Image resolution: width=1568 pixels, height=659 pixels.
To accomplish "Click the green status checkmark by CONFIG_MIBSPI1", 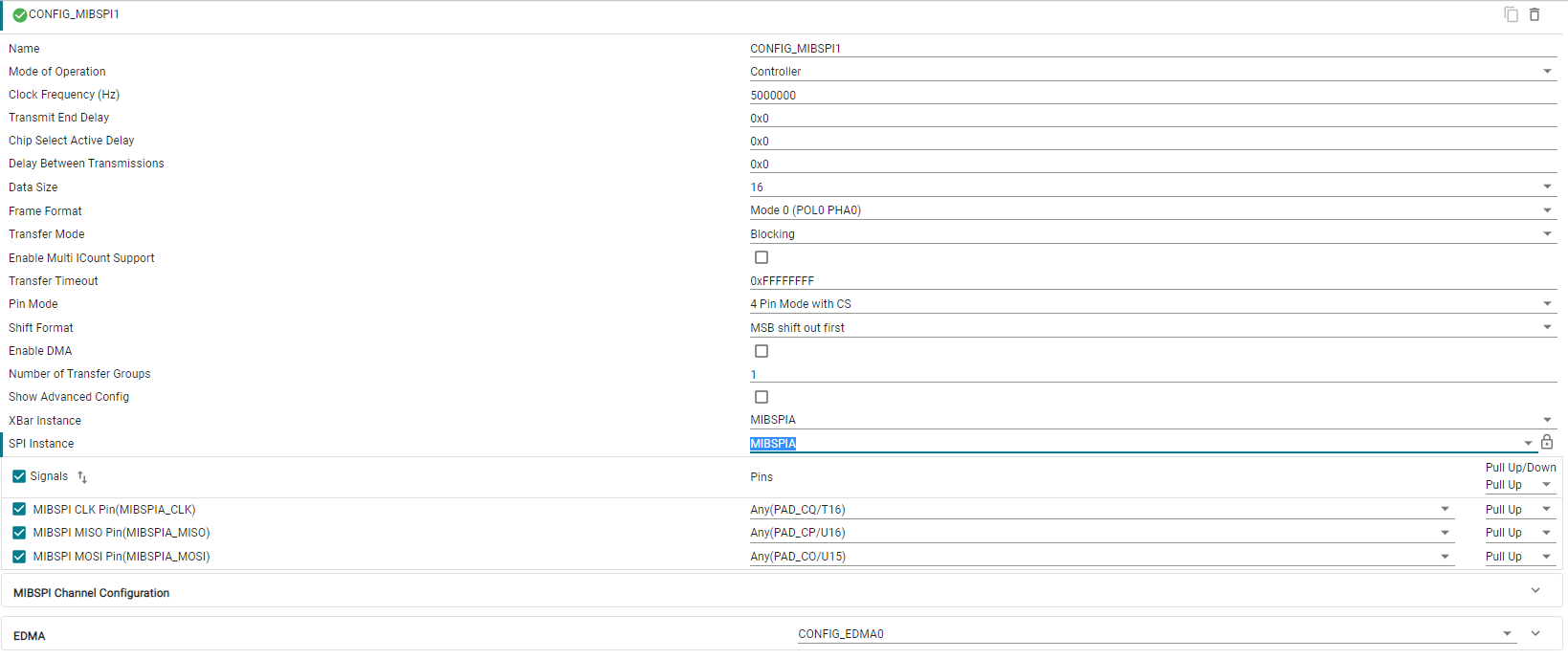I will tap(19, 14).
